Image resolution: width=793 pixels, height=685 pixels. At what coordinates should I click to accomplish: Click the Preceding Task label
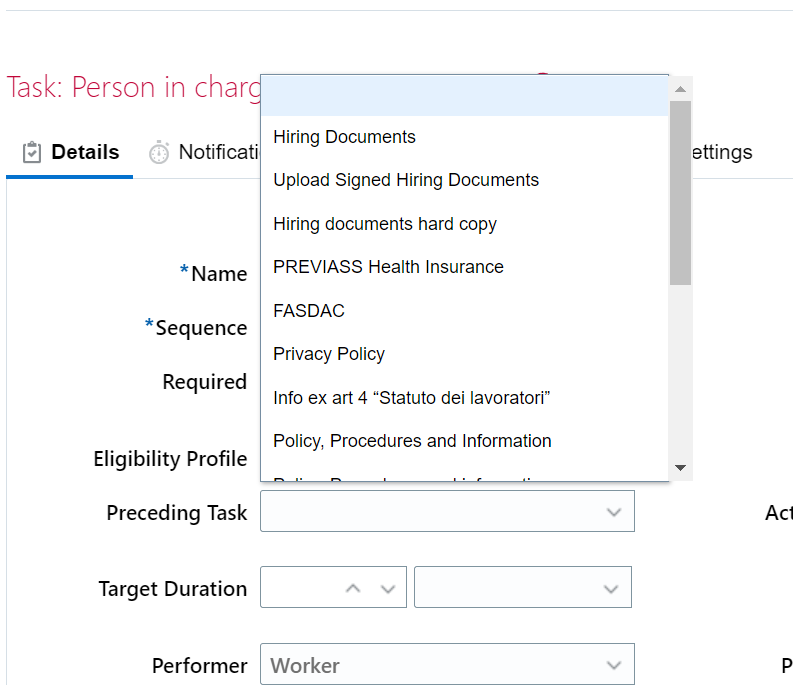click(x=177, y=513)
